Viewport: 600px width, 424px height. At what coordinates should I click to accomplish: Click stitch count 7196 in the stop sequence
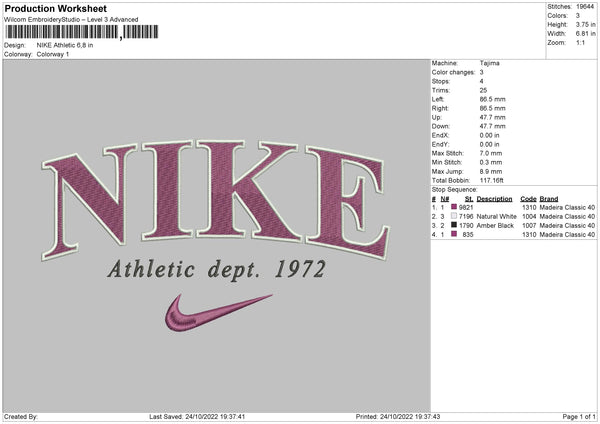(x=466, y=217)
